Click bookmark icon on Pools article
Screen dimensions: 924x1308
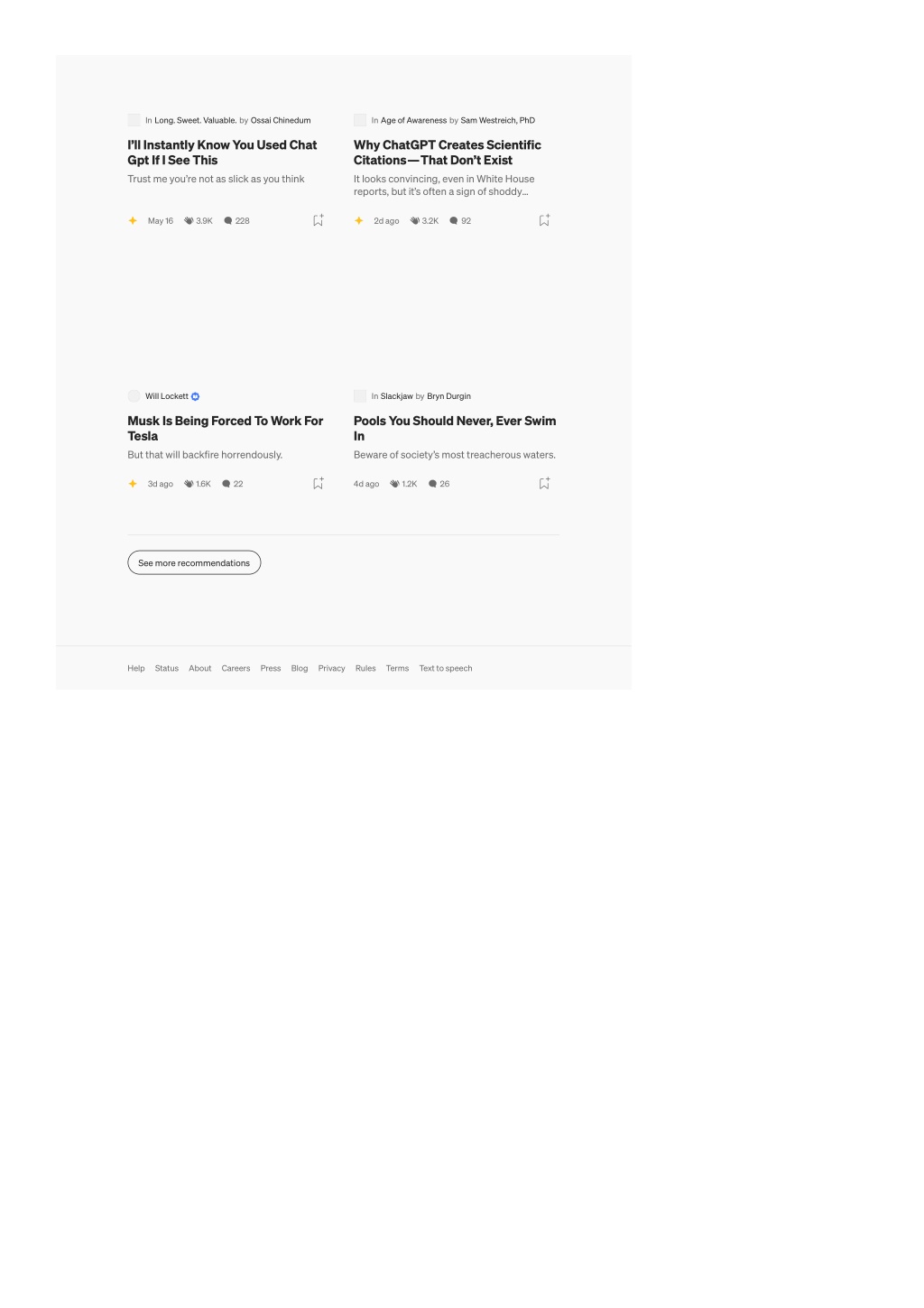[544, 484]
